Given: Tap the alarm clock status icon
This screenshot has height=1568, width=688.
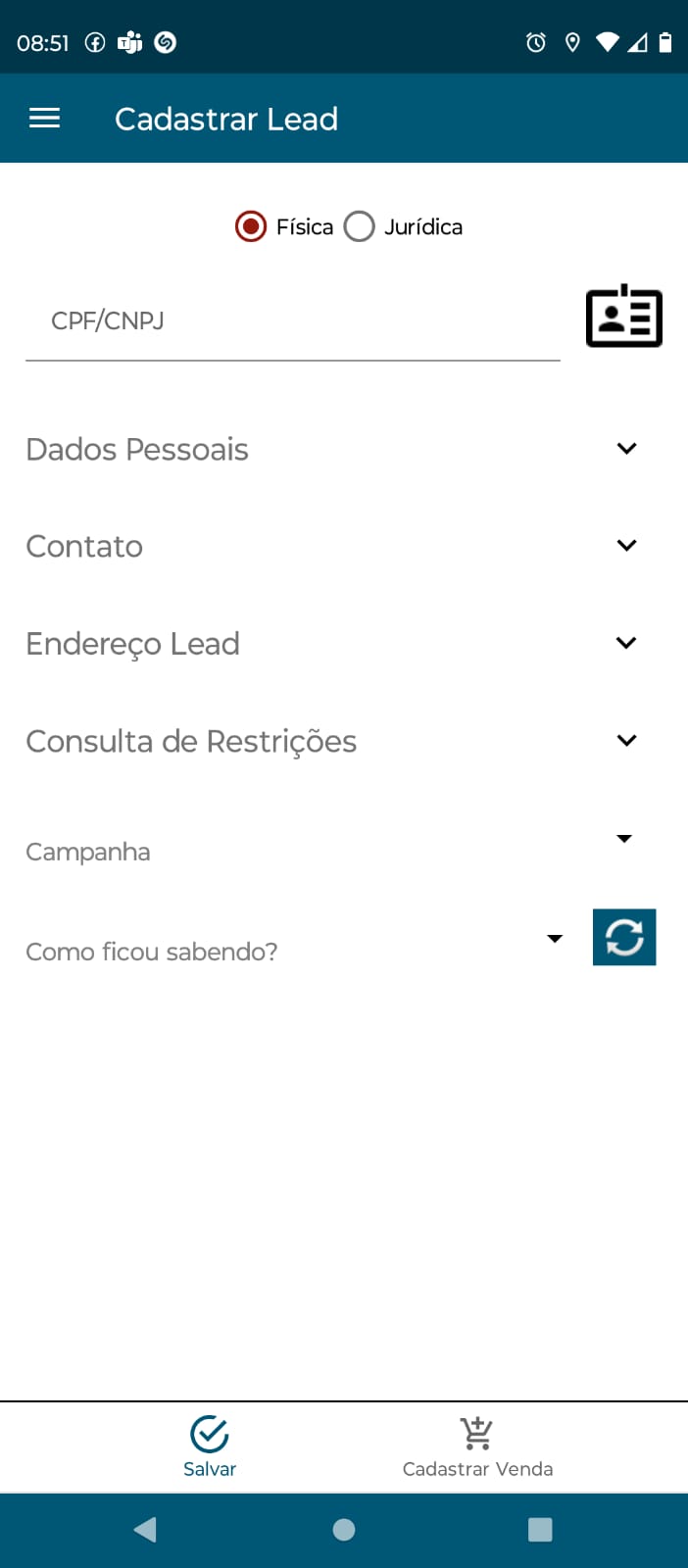Looking at the screenshot, I should pos(536,42).
